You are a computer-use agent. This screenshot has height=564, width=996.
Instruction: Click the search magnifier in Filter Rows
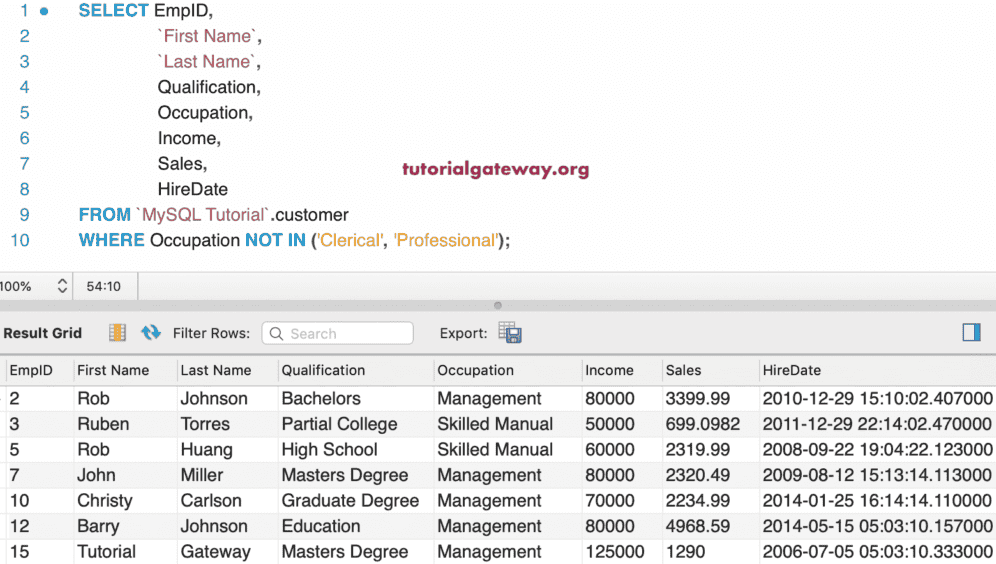(276, 334)
